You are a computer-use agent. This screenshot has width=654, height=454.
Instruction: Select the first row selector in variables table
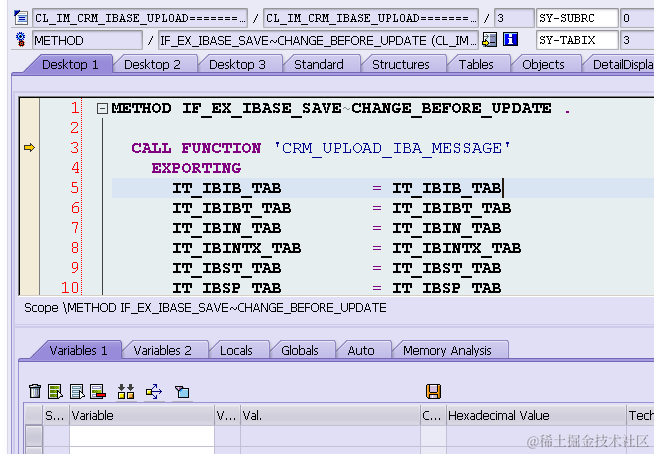(x=34, y=436)
